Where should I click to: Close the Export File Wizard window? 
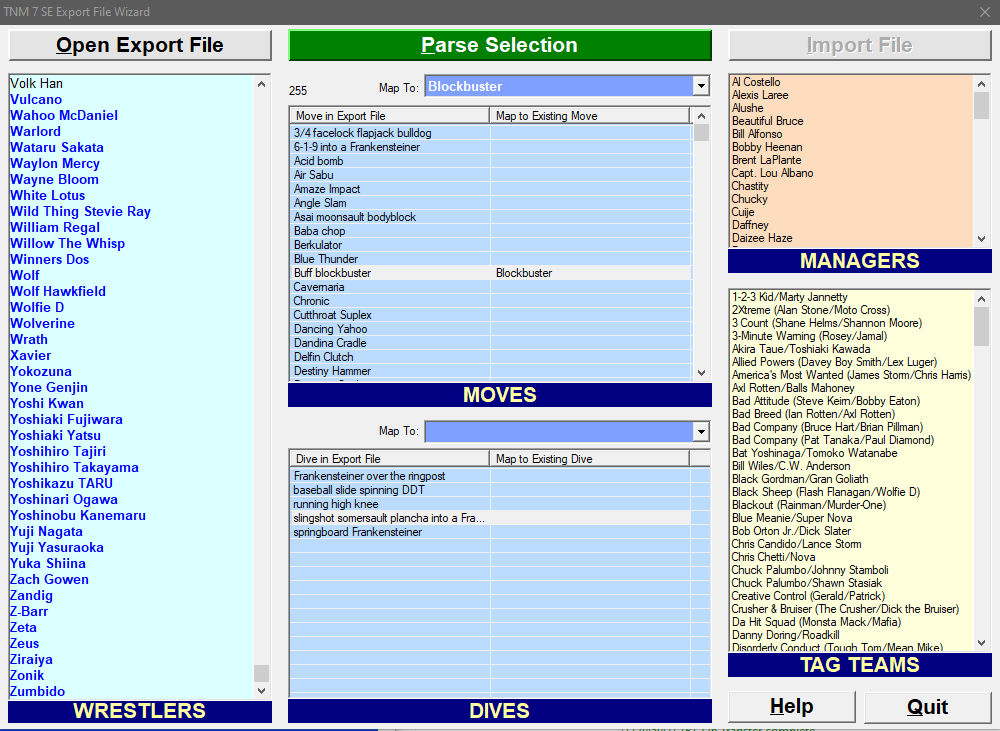click(984, 12)
